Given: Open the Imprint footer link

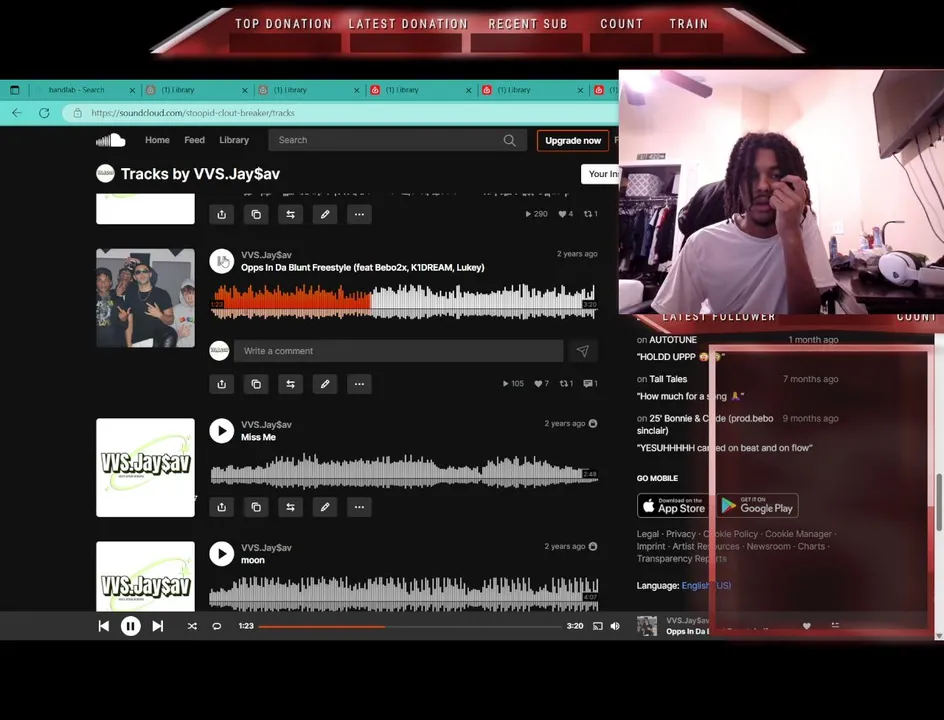Looking at the screenshot, I should point(651,547).
